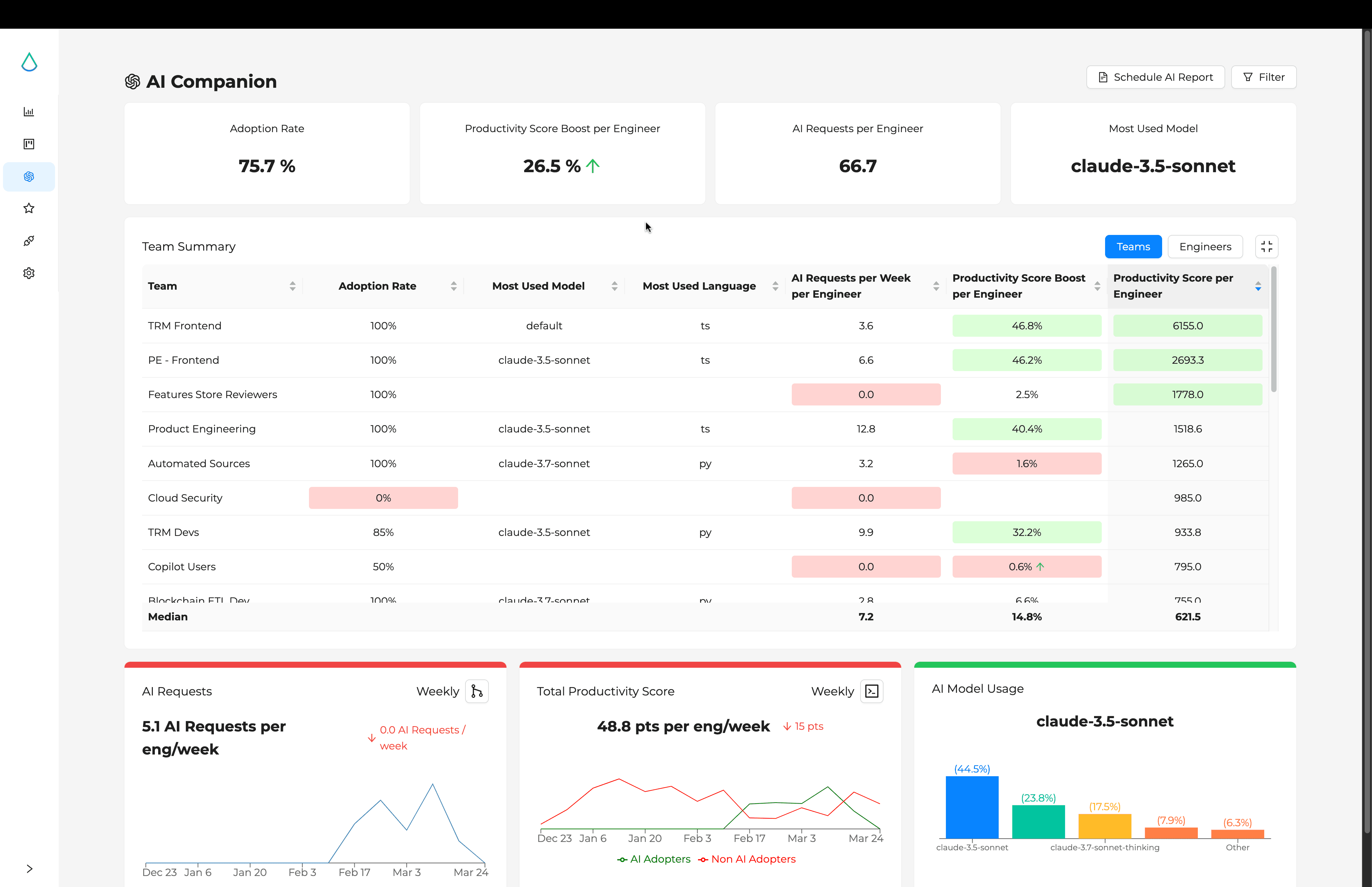Click the 12.8 AI requests value
Image resolution: width=1372 pixels, height=887 pixels.
[x=866, y=429]
